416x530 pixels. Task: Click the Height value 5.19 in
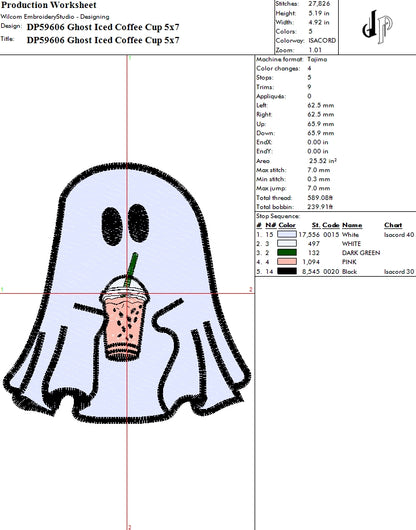click(x=319, y=13)
